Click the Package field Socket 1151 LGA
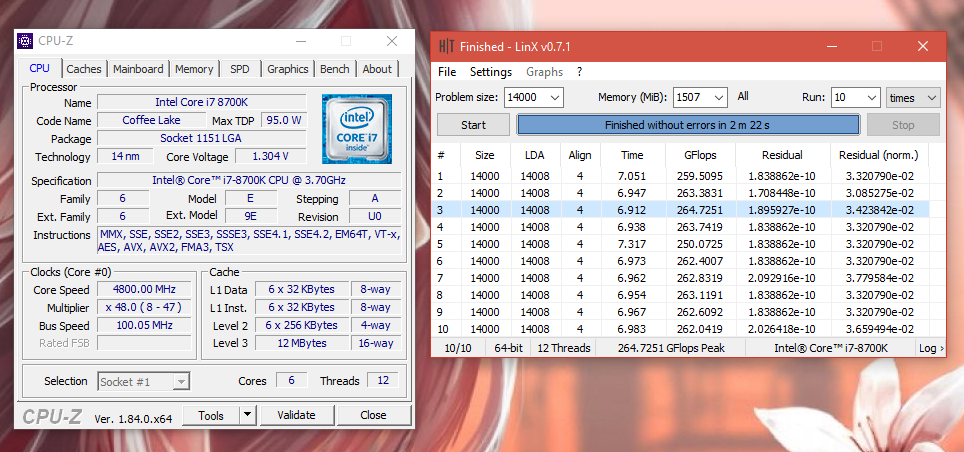964x452 pixels. (x=202, y=138)
